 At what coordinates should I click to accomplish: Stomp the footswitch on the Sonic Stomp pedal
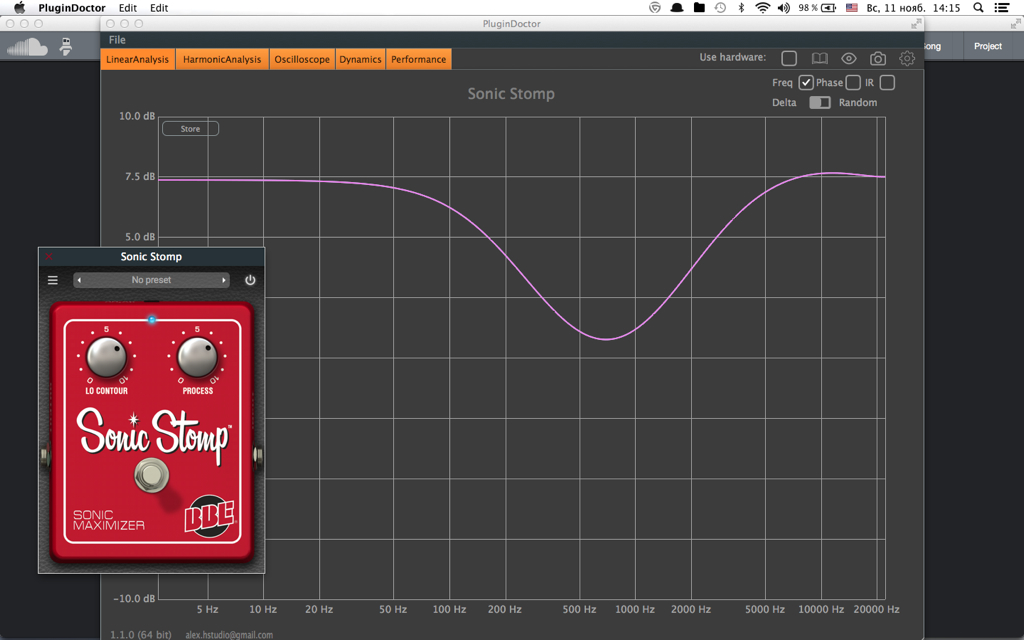coord(152,475)
